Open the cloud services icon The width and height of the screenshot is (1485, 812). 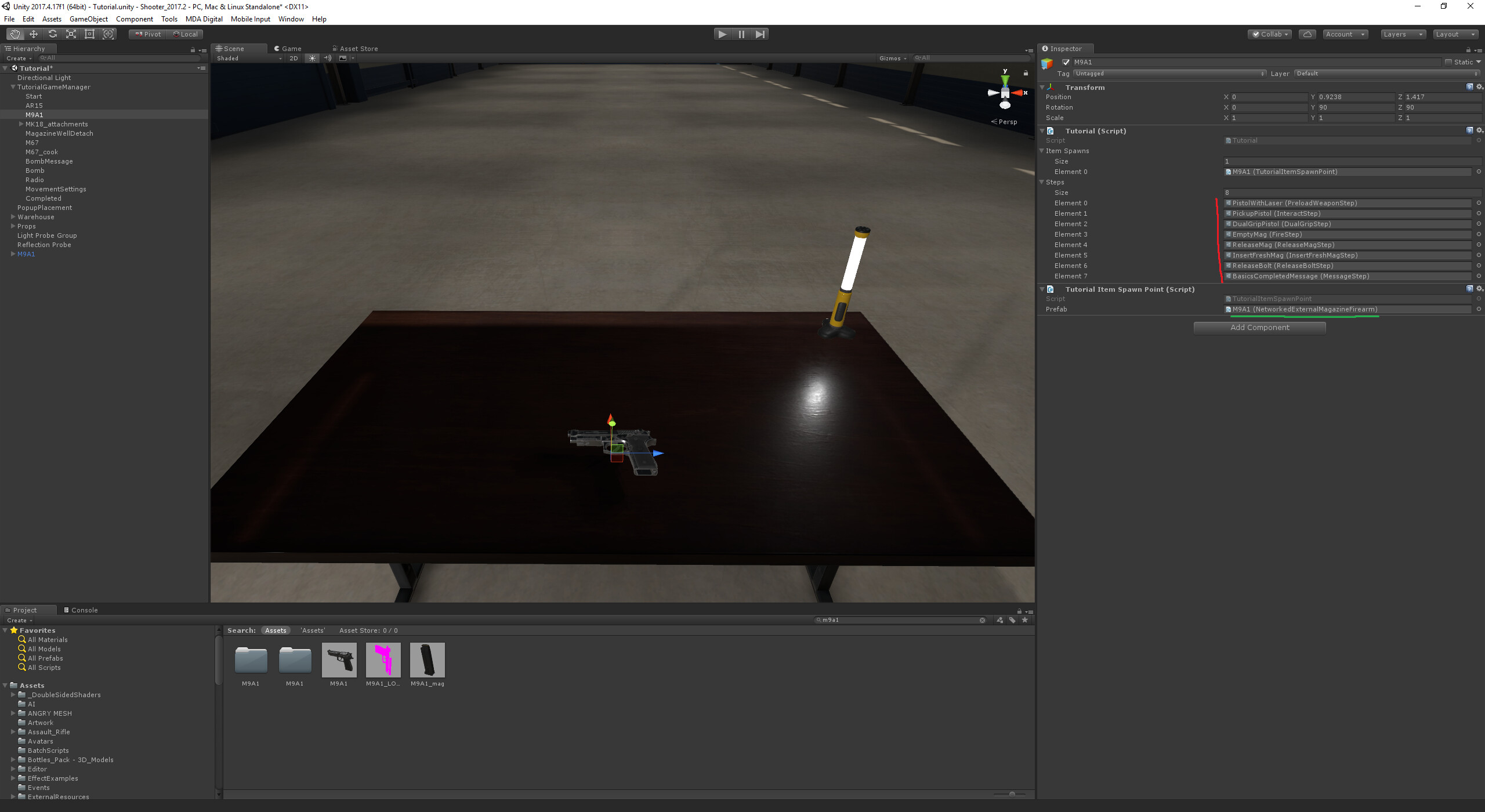coord(1307,34)
